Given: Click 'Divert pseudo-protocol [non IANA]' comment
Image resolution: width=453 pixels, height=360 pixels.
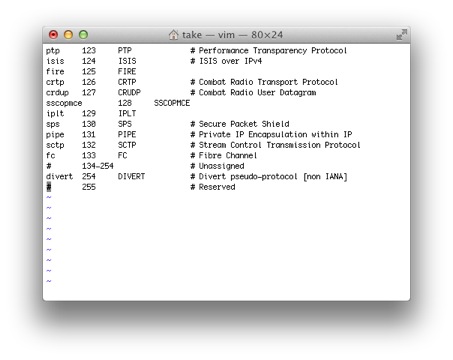Looking at the screenshot, I should 273,177.
